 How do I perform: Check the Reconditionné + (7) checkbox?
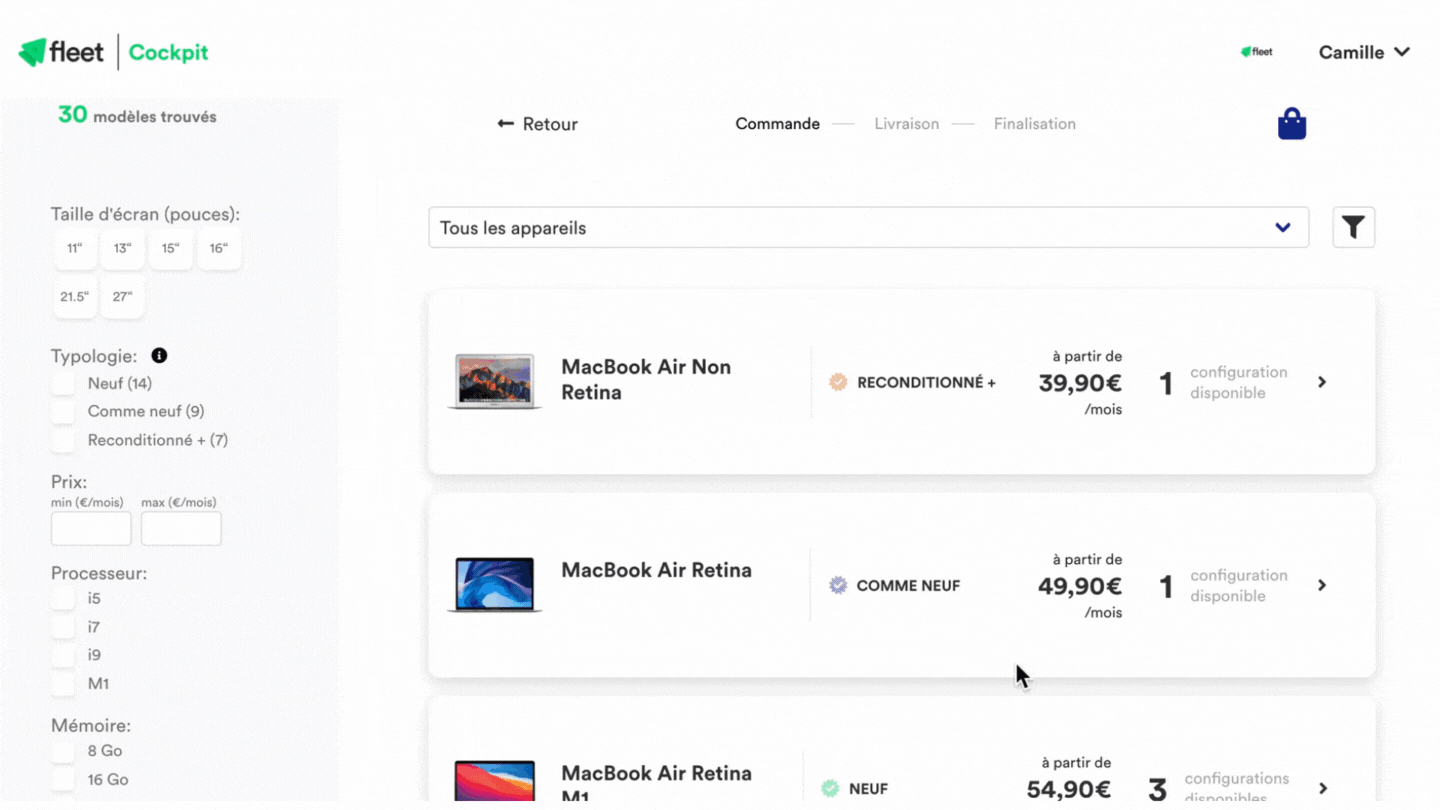(x=63, y=440)
